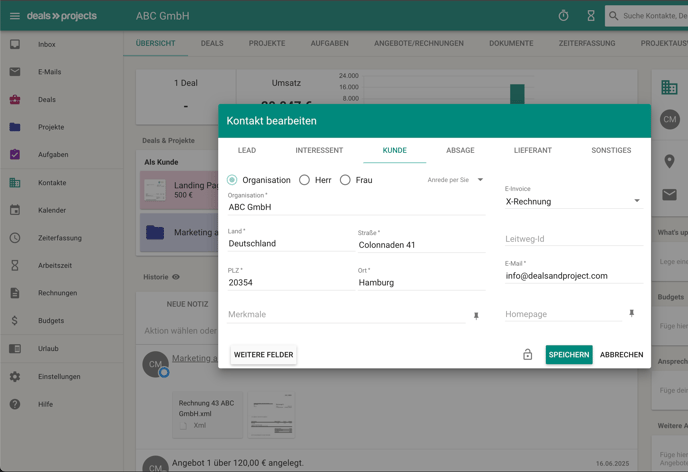Screen dimensions: 688x472
Task: Switch to the Lieferant tab
Action: 533,150
